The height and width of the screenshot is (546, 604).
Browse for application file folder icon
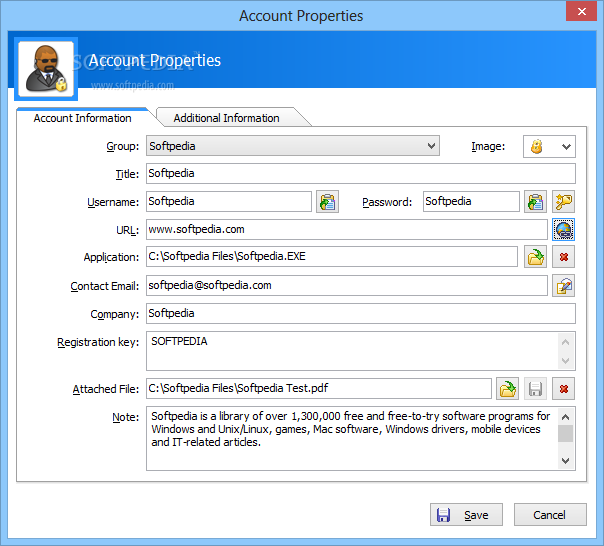535,257
